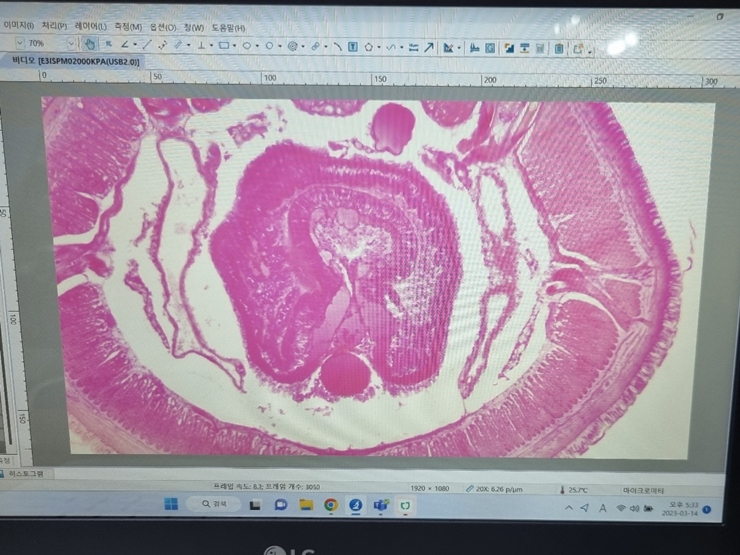
Task: Select the pentagon polygon tool
Action: coord(370,46)
